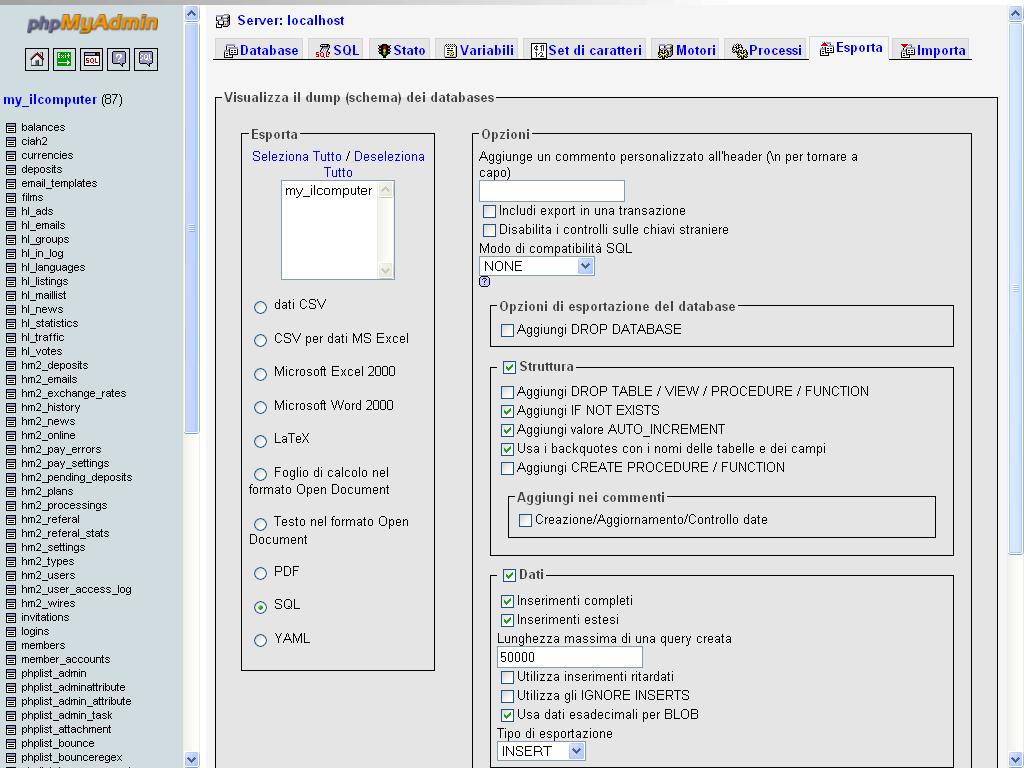Open the Motori tab
Screen dimensions: 1024x768
[x=686, y=50]
